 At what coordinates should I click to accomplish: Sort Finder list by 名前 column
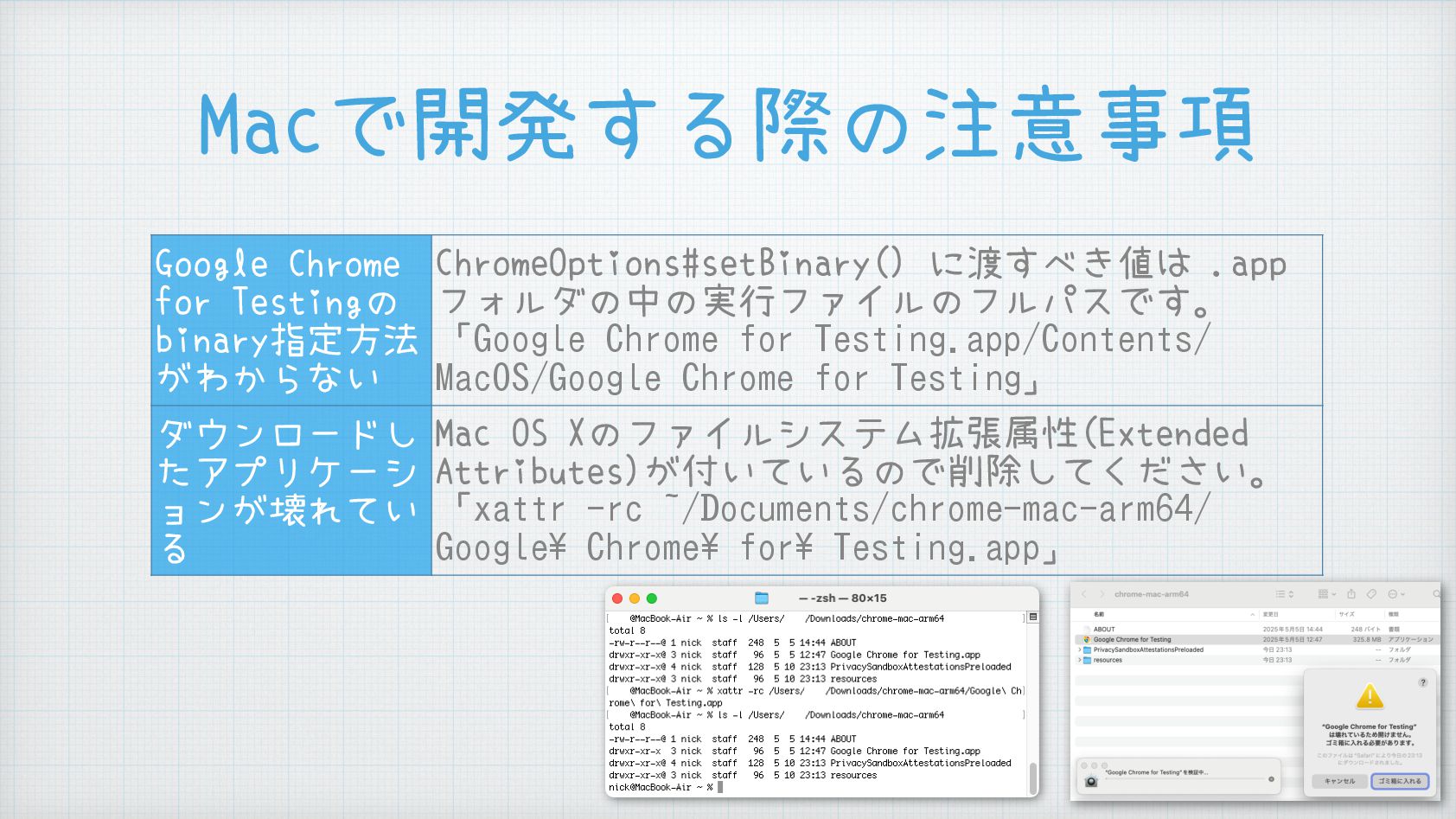[1099, 614]
